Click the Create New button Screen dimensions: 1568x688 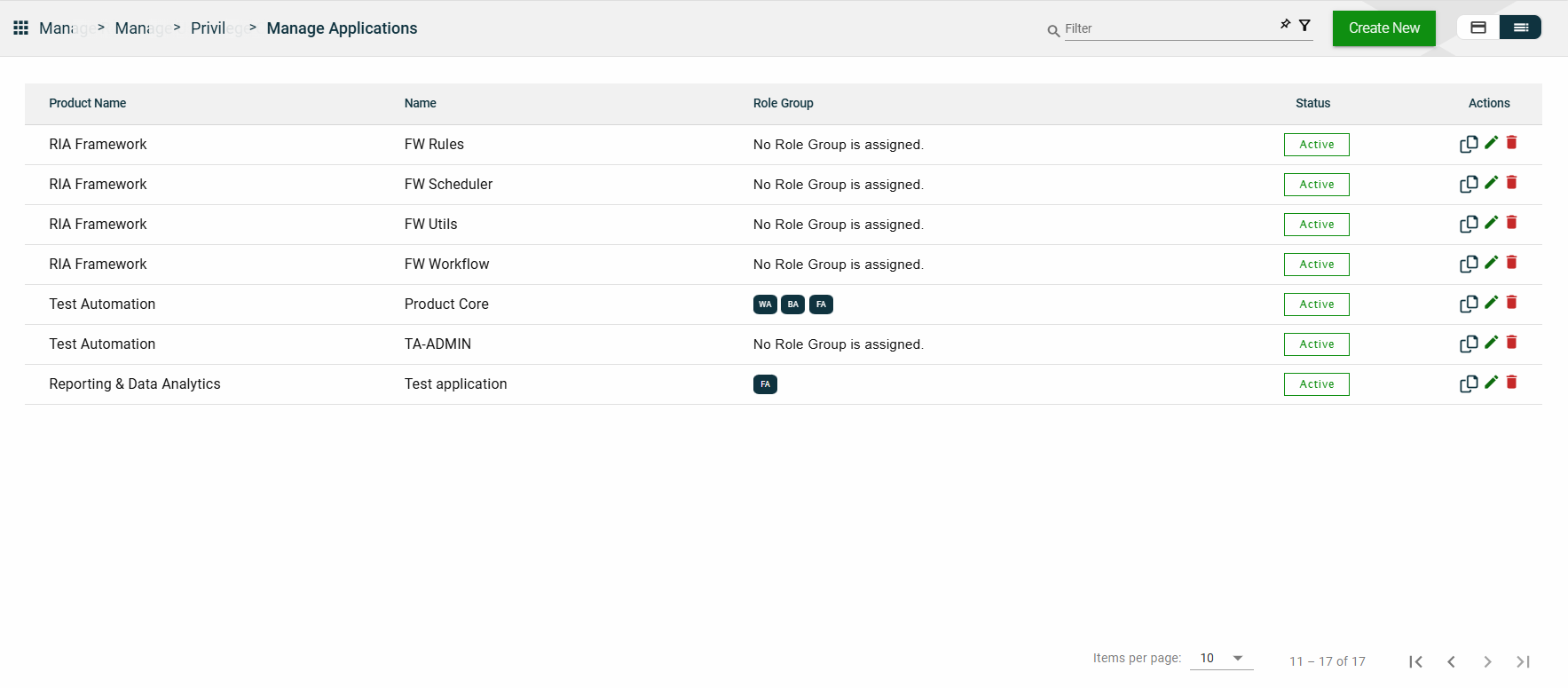click(1383, 28)
